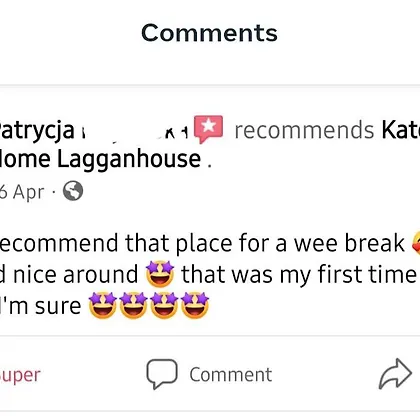Tap the share arrow icon
The image size is (420, 420).
pyautogui.click(x=395, y=374)
